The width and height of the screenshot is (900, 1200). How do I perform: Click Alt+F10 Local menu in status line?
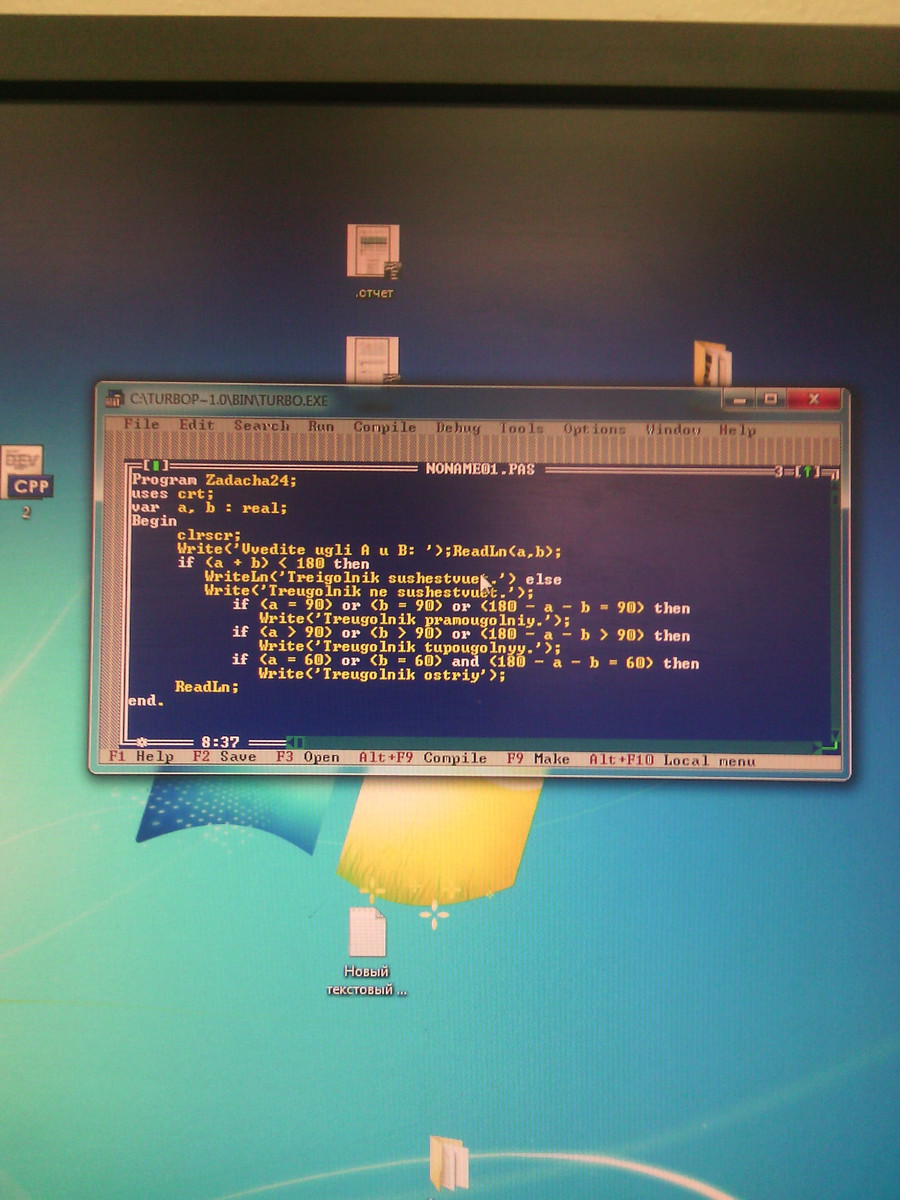[673, 760]
